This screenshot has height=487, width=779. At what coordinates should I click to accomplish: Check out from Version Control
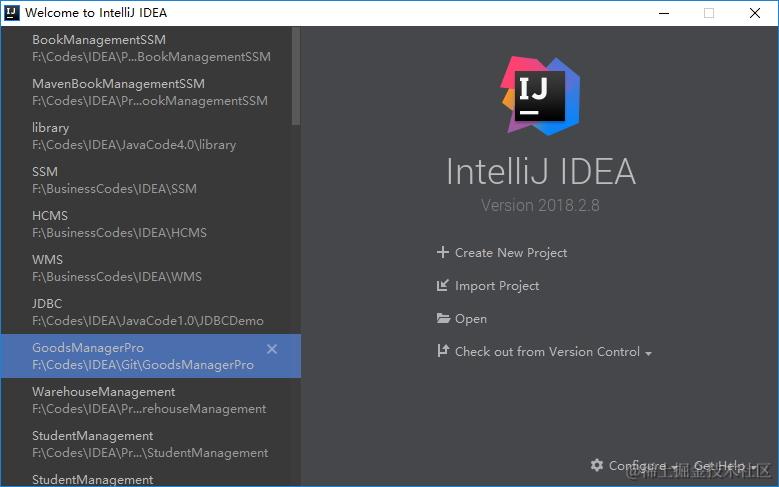click(547, 352)
